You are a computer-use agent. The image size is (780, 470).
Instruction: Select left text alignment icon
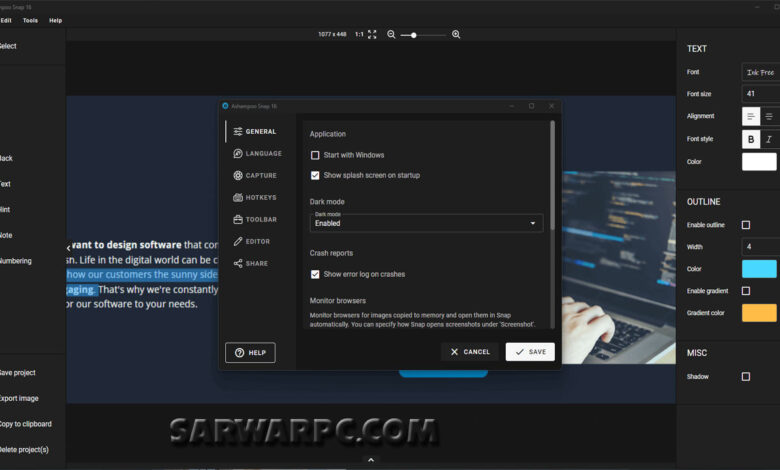click(751, 116)
